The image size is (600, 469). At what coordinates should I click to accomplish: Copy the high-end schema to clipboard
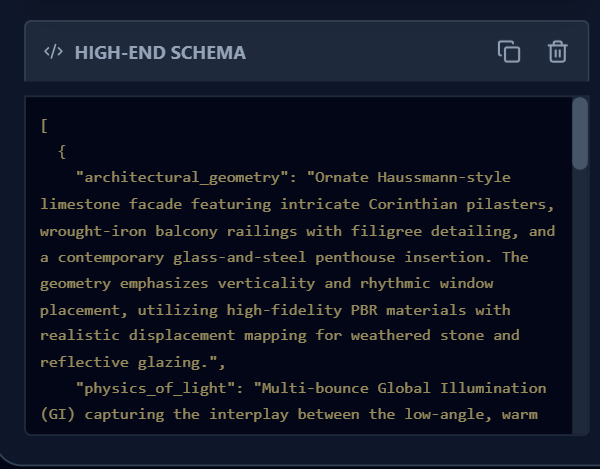coord(509,52)
